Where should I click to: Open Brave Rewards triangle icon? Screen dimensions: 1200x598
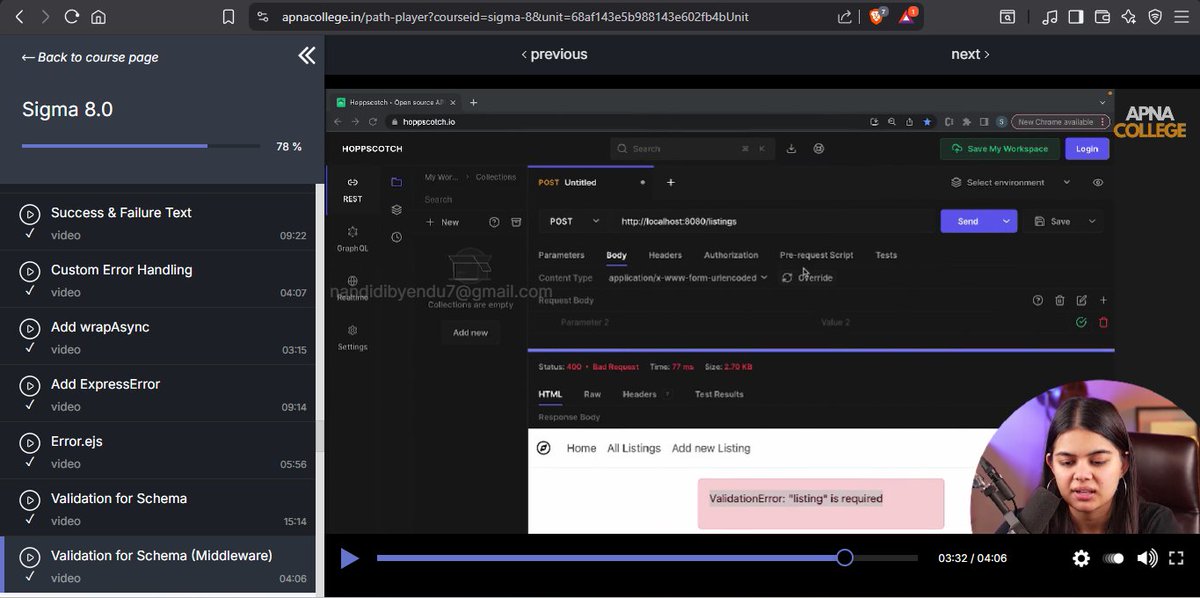point(908,16)
